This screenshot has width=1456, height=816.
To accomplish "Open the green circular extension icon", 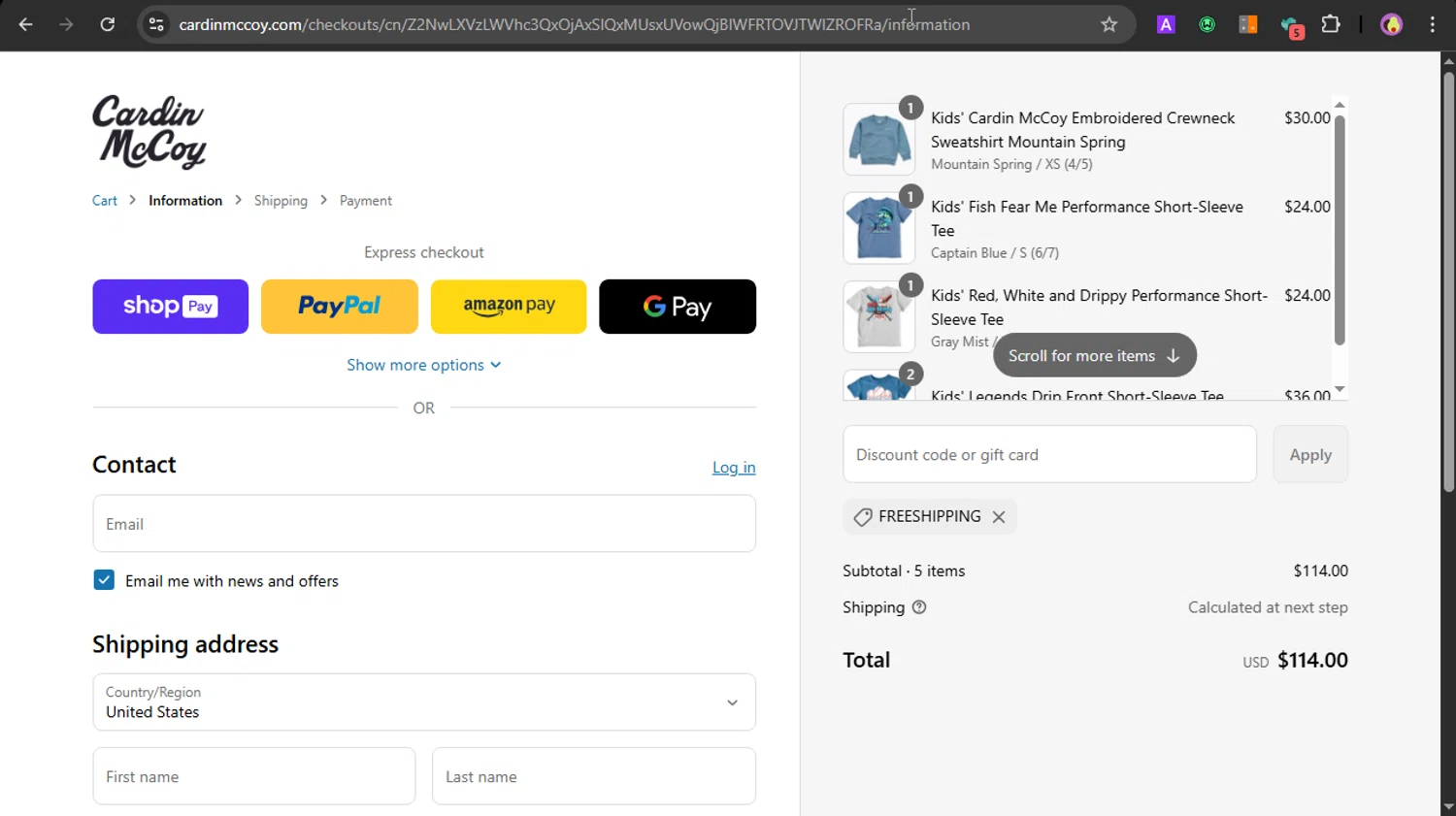I will point(1207,24).
